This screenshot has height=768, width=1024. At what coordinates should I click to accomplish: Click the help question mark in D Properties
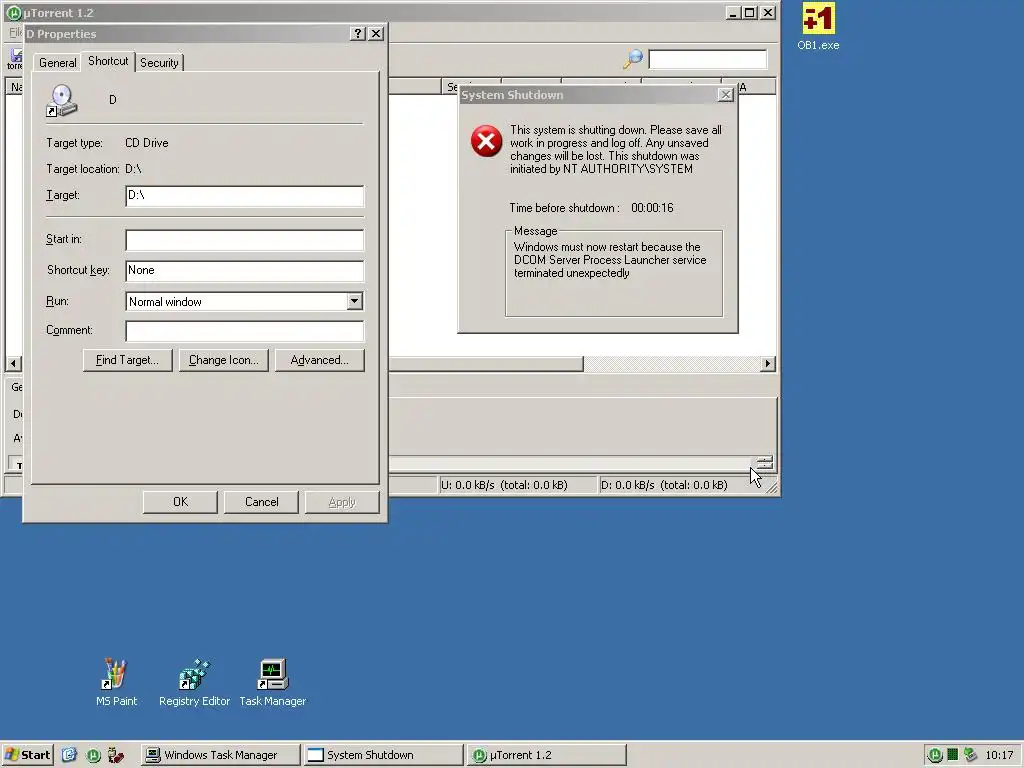coord(357,33)
